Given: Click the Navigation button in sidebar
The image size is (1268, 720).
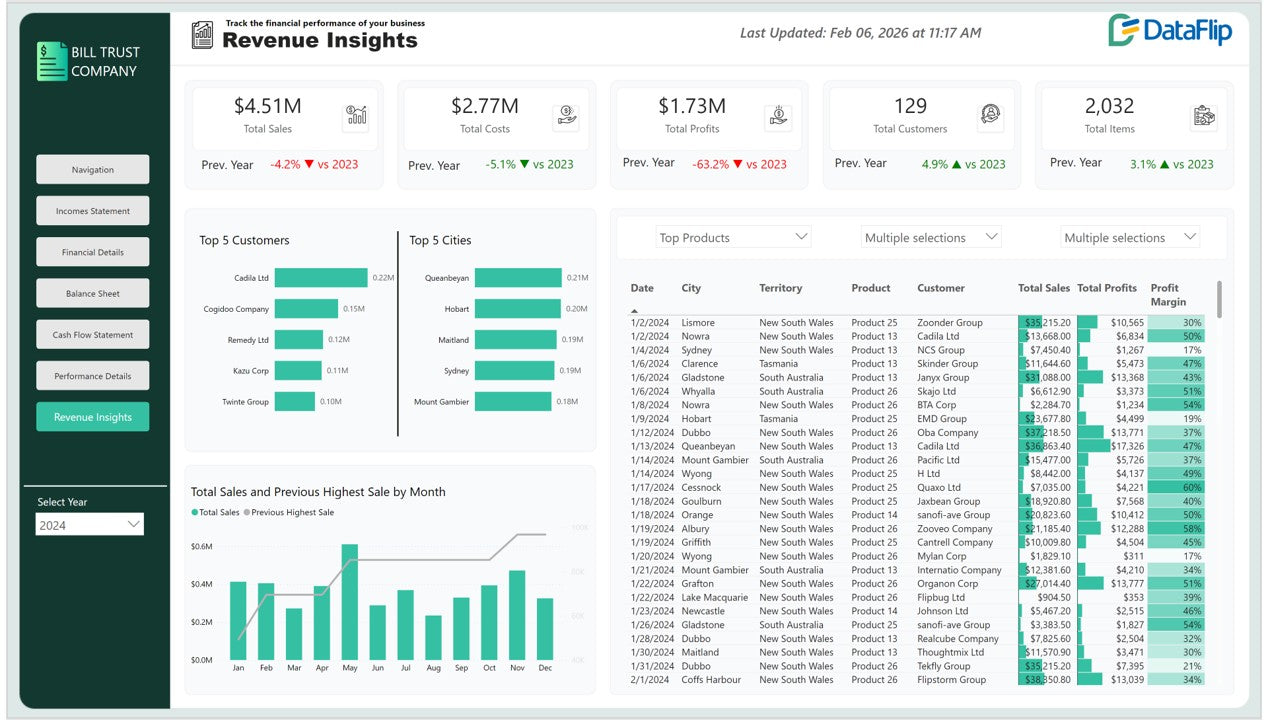Looking at the screenshot, I should click(x=93, y=170).
